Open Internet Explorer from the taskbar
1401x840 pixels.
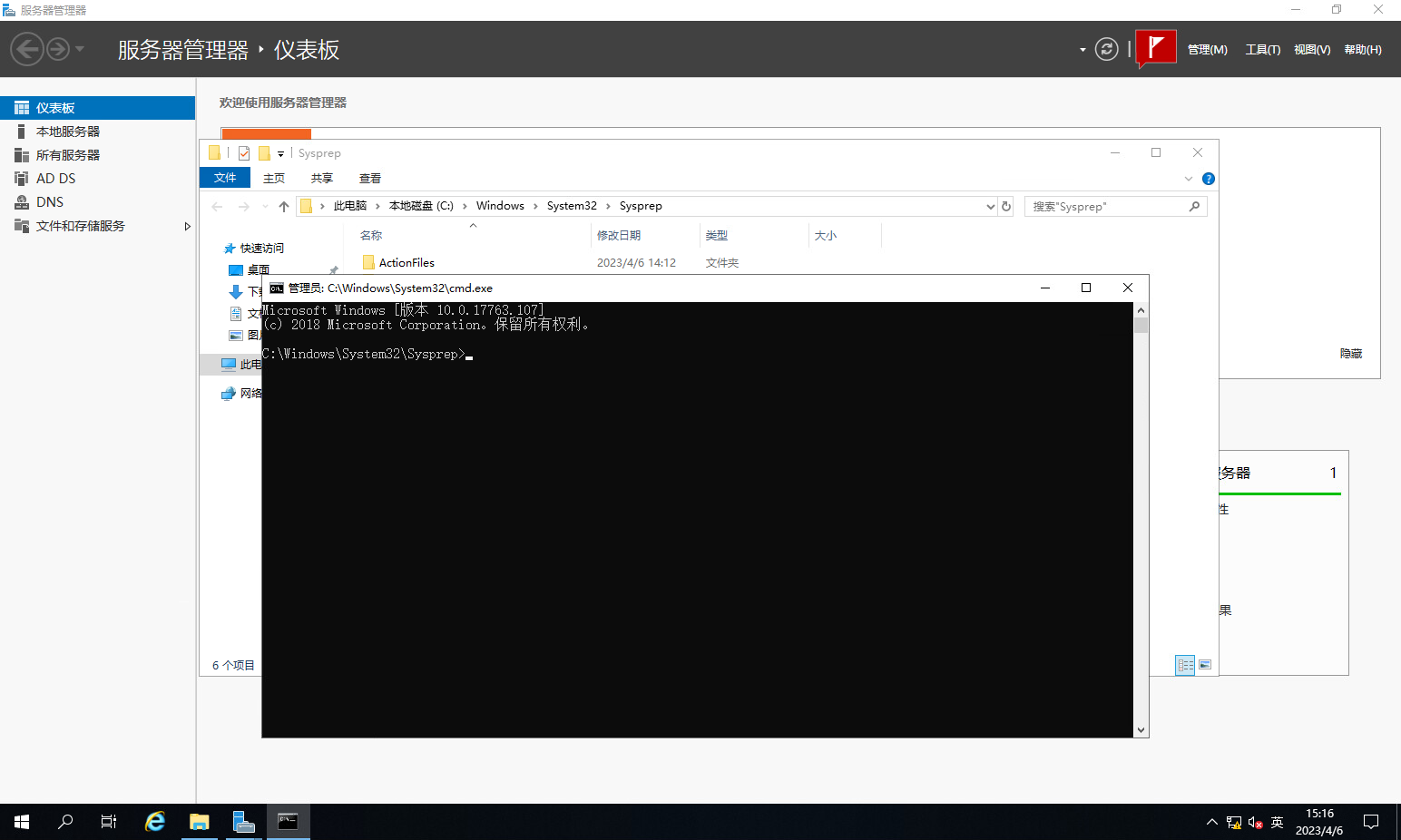coord(155,822)
